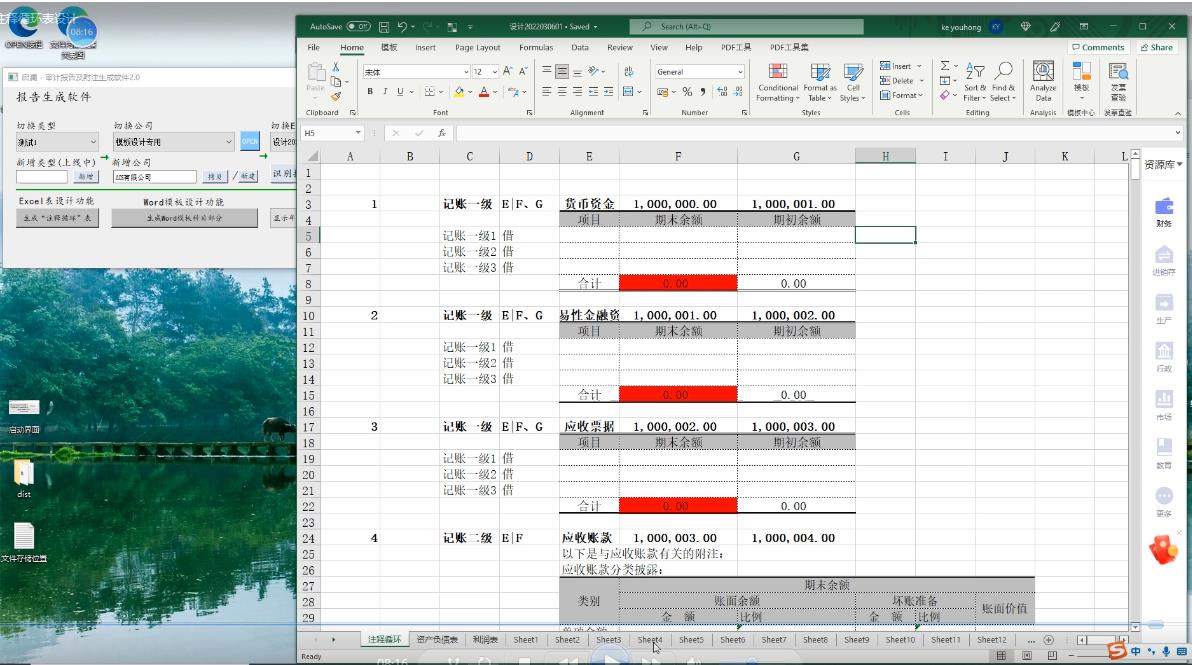The width and height of the screenshot is (1192, 665).
Task: Open the Formulas ribbon tab
Action: pos(536,47)
